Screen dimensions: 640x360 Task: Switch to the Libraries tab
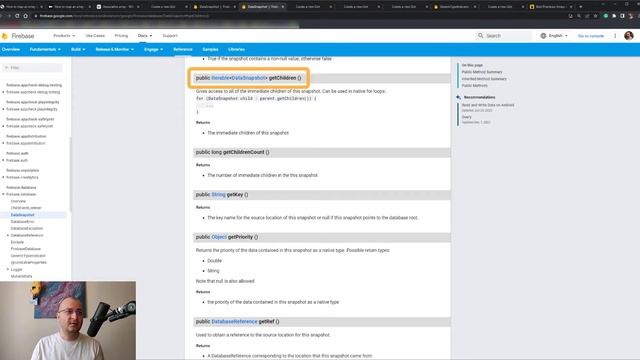point(236,49)
